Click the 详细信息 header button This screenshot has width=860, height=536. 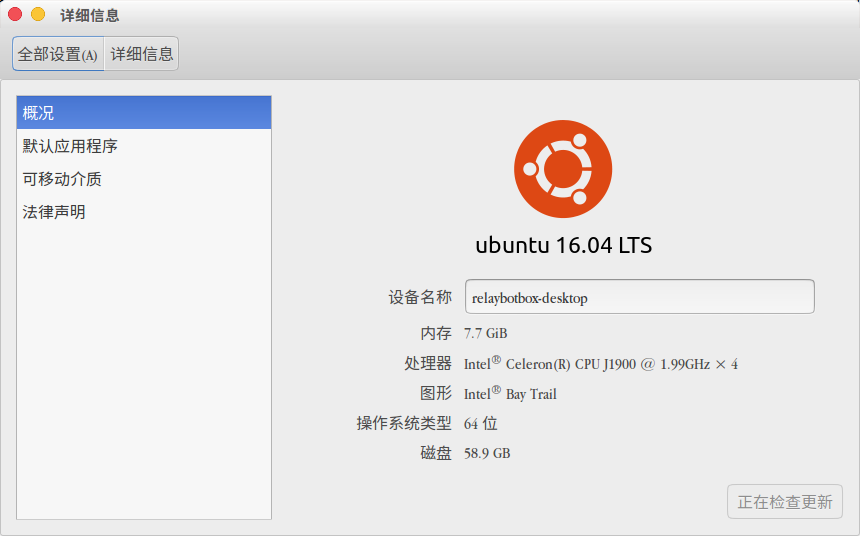pyautogui.click(x=142, y=54)
